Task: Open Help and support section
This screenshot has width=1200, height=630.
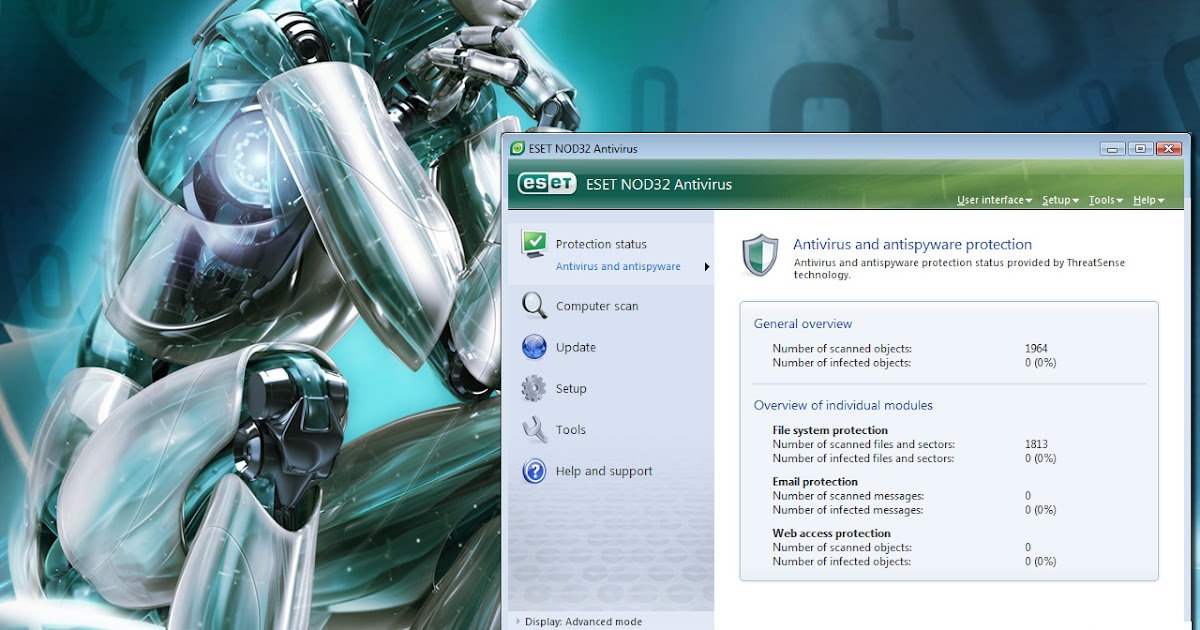Action: coord(604,471)
